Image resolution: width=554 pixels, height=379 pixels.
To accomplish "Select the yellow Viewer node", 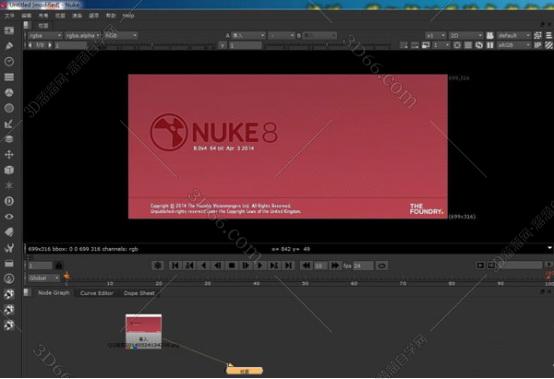I will [x=244, y=371].
